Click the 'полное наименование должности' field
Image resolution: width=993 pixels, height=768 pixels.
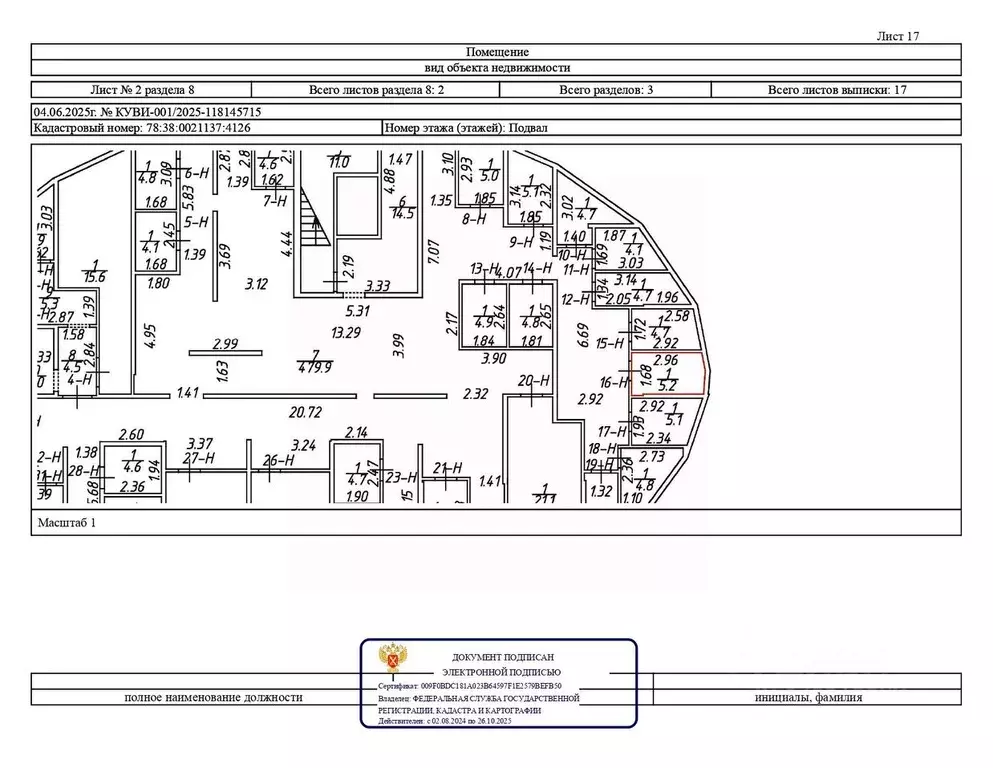click(x=212, y=698)
